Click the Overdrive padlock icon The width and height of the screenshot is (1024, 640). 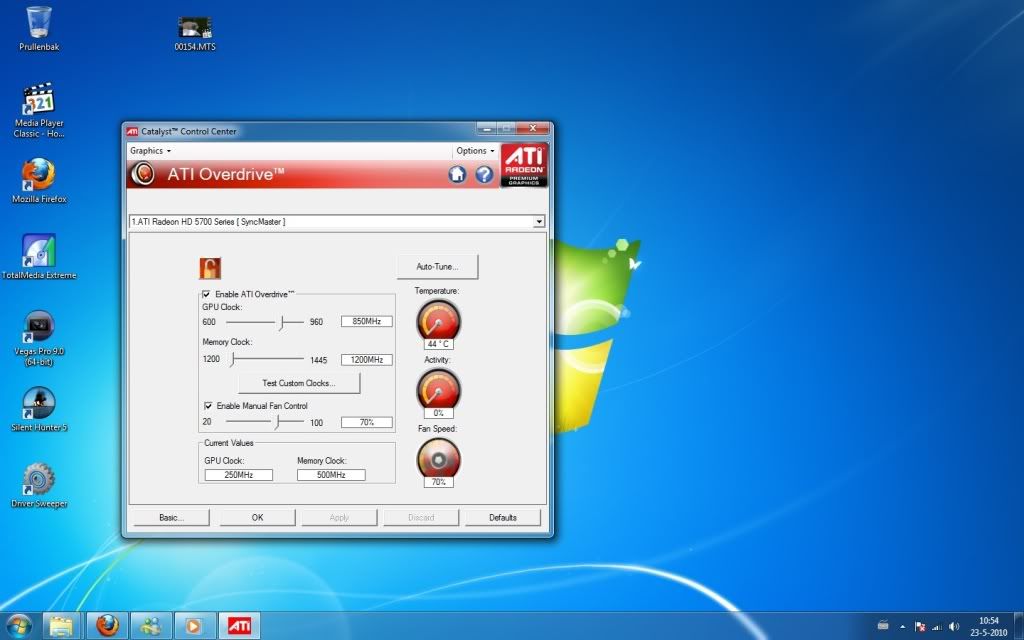click(x=210, y=267)
